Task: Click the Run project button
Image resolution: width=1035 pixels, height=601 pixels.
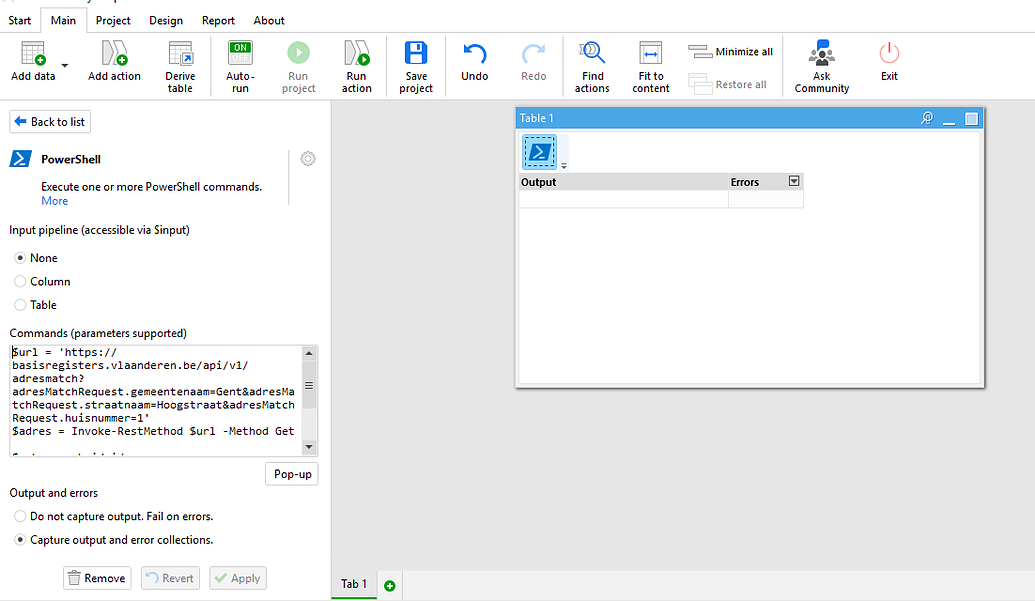Action: coord(298,67)
